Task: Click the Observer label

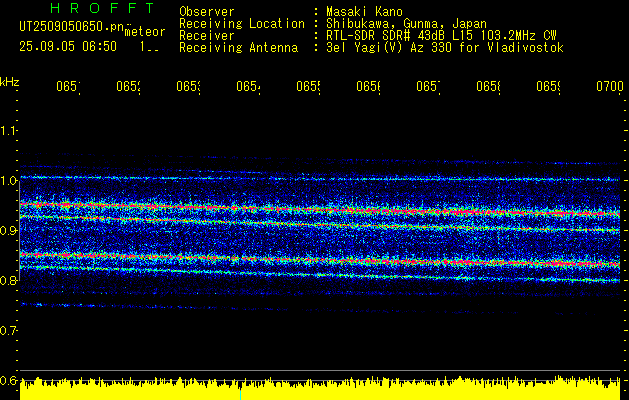Action: 207,12
